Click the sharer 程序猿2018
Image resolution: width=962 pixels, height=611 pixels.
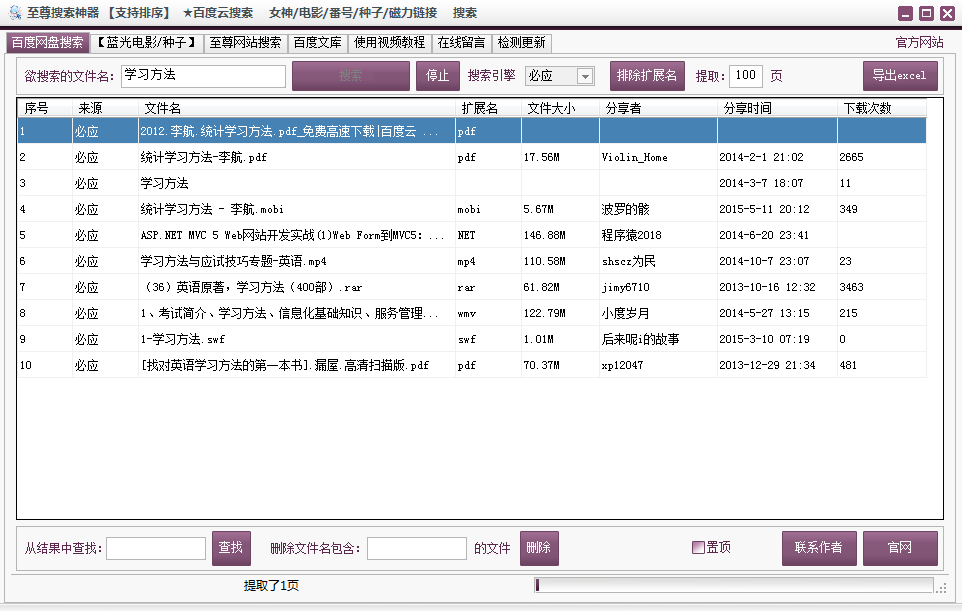[631, 235]
